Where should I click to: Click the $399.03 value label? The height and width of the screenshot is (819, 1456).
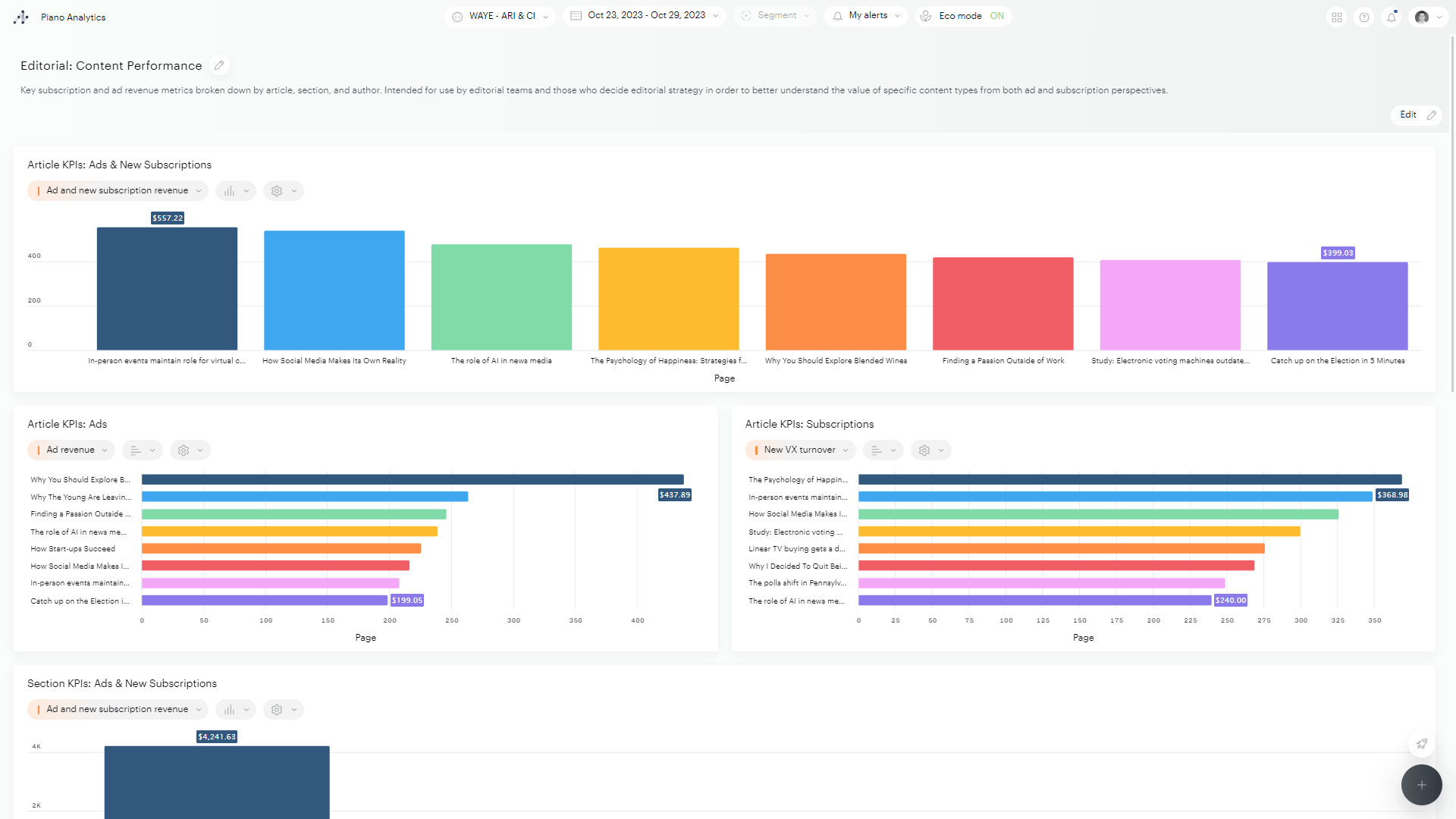pyautogui.click(x=1338, y=253)
